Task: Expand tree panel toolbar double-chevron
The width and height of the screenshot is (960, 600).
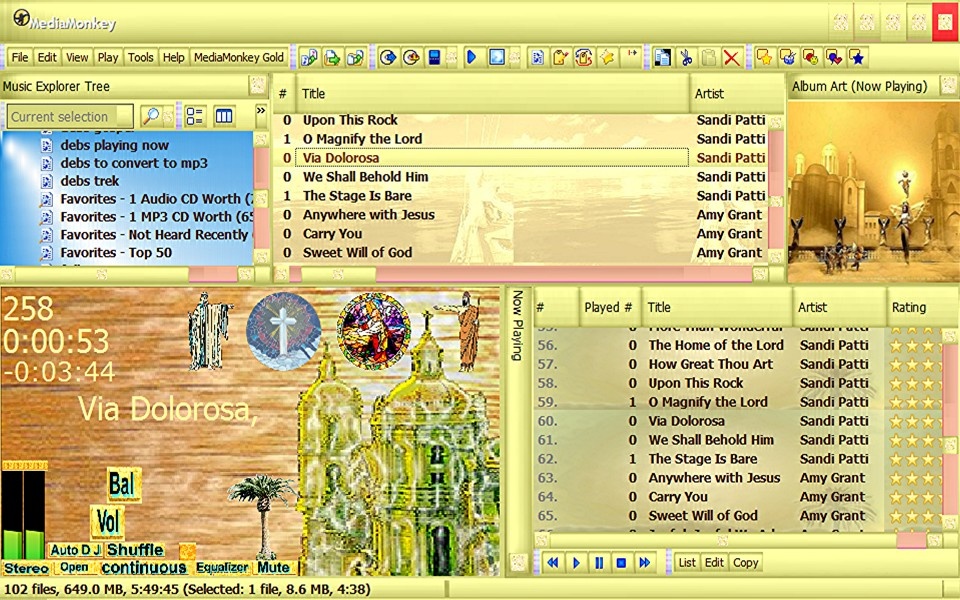Action: (x=261, y=111)
